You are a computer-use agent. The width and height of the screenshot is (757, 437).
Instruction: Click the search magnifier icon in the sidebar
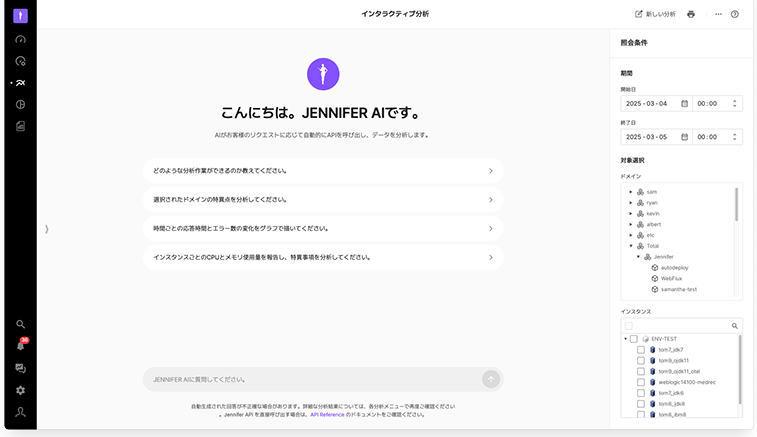[20, 324]
